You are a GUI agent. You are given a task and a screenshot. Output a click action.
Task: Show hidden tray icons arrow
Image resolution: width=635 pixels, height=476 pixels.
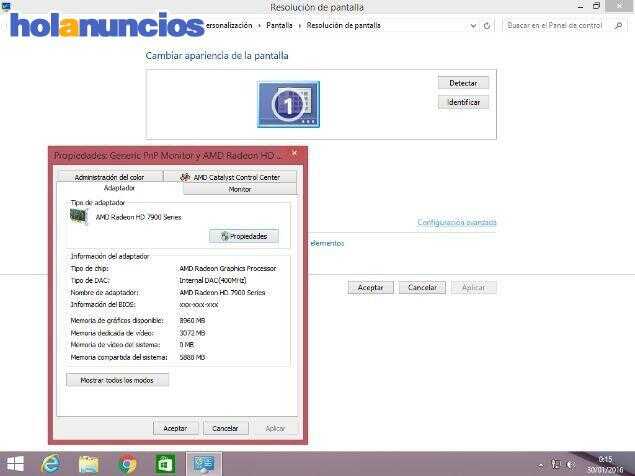pyautogui.click(x=540, y=465)
